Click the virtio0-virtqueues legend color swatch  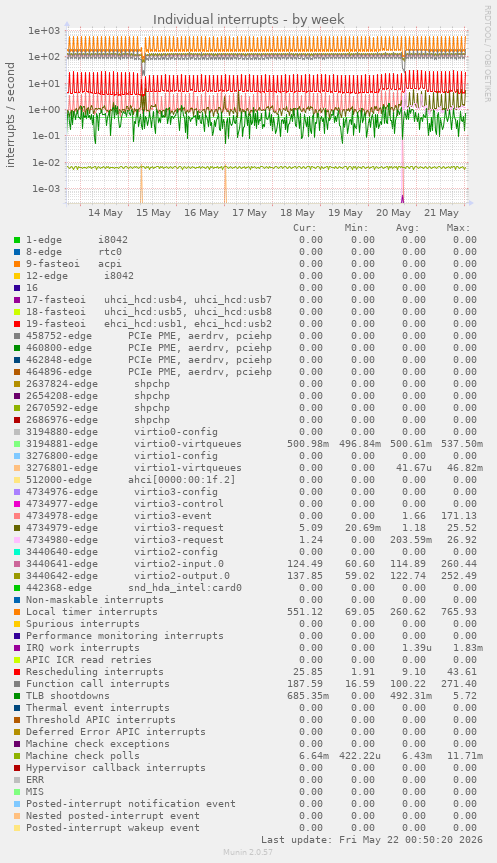point(17,444)
